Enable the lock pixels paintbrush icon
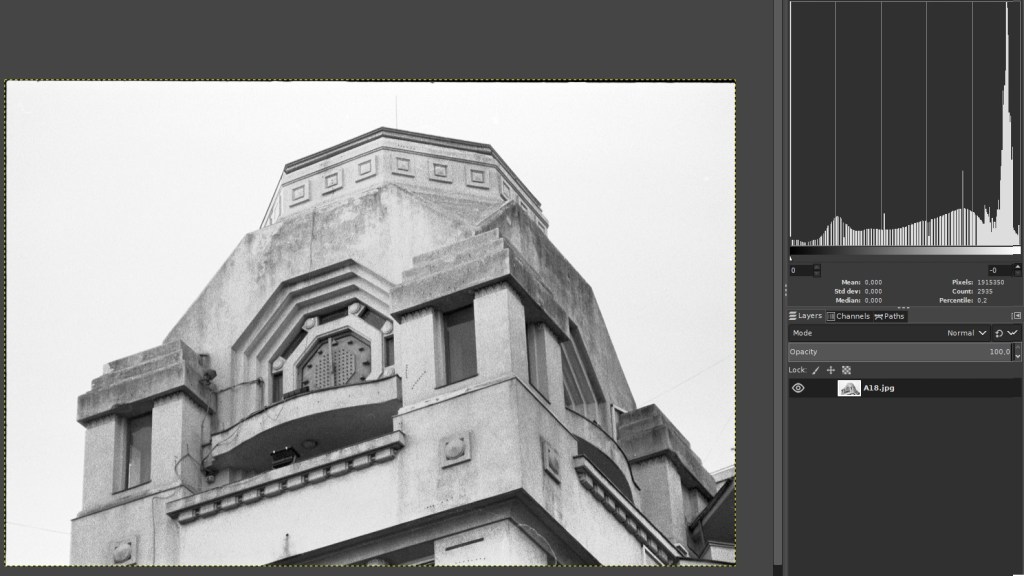 coord(815,370)
